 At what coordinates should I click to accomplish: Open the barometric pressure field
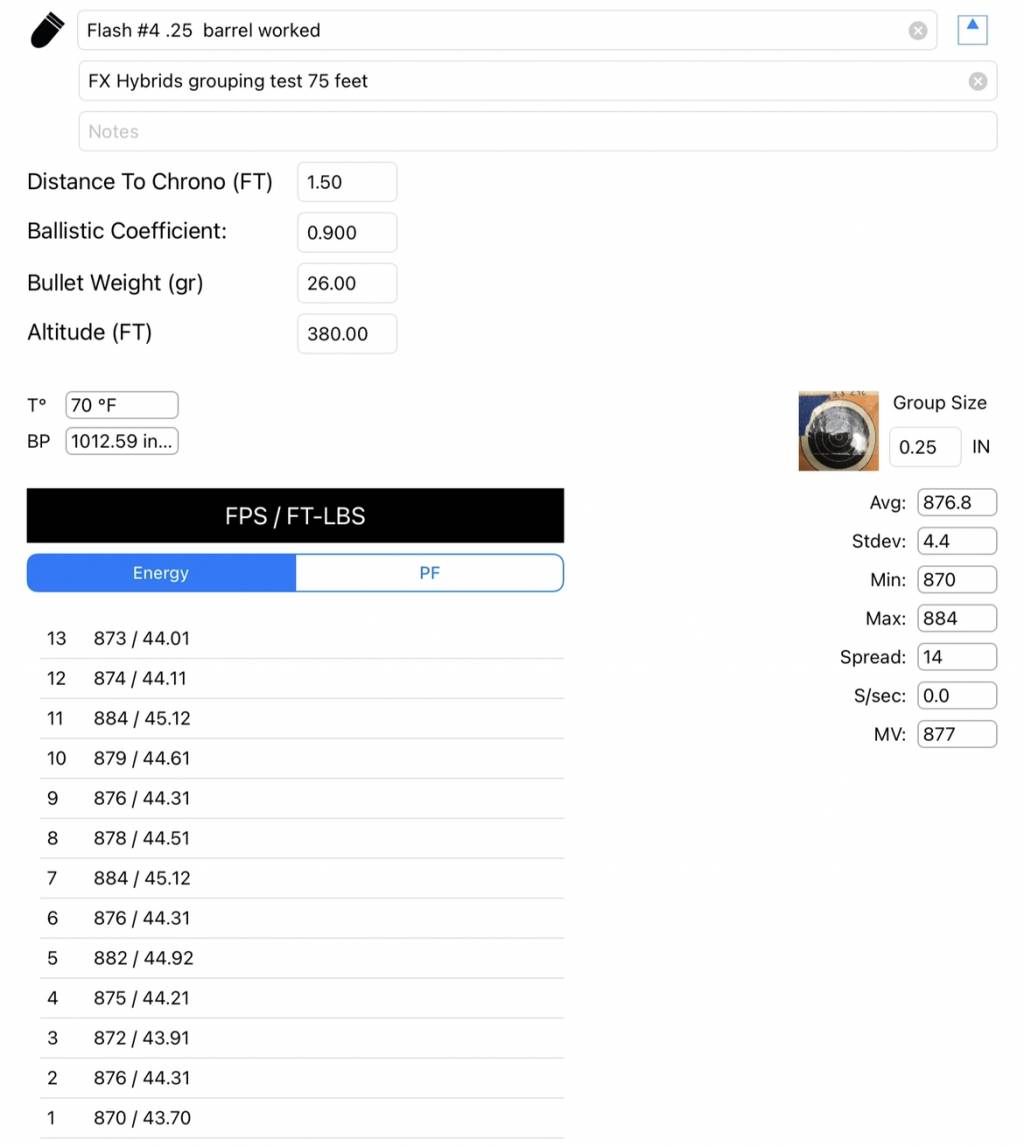[121, 441]
